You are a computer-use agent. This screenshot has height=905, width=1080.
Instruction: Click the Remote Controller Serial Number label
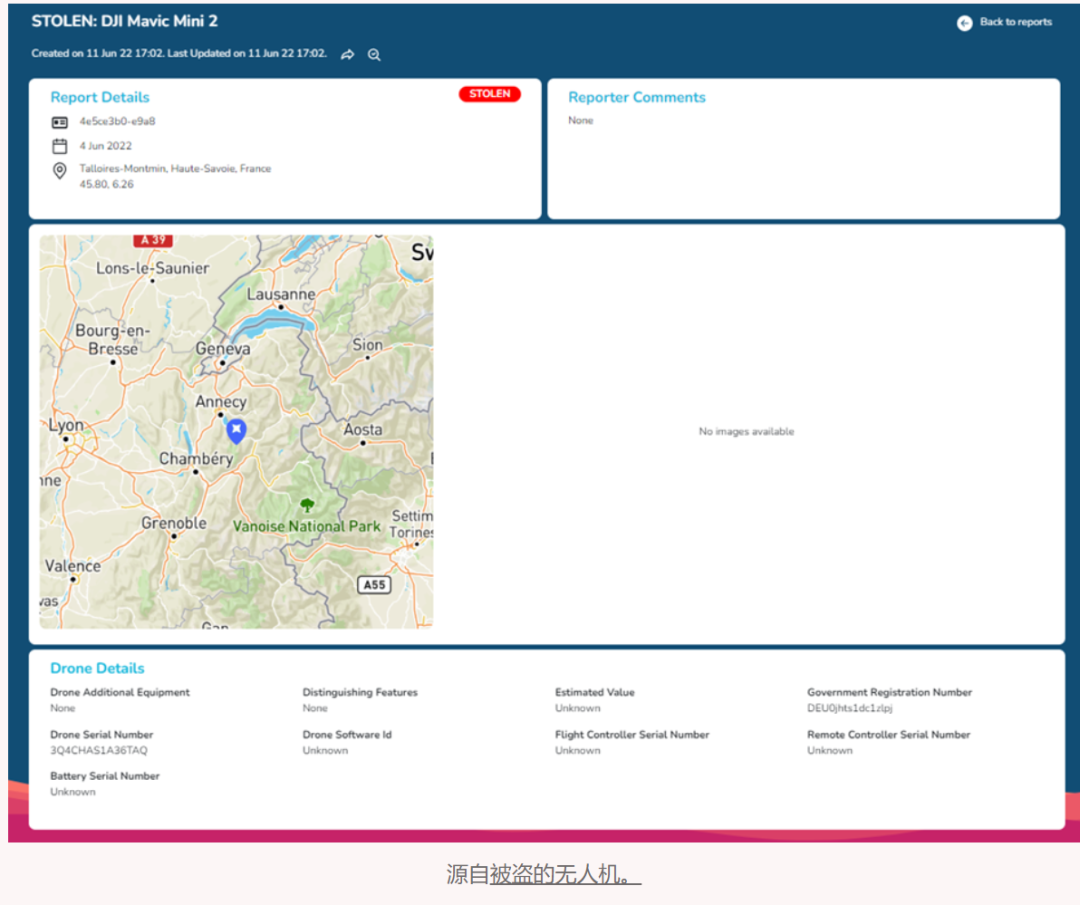[889, 735]
